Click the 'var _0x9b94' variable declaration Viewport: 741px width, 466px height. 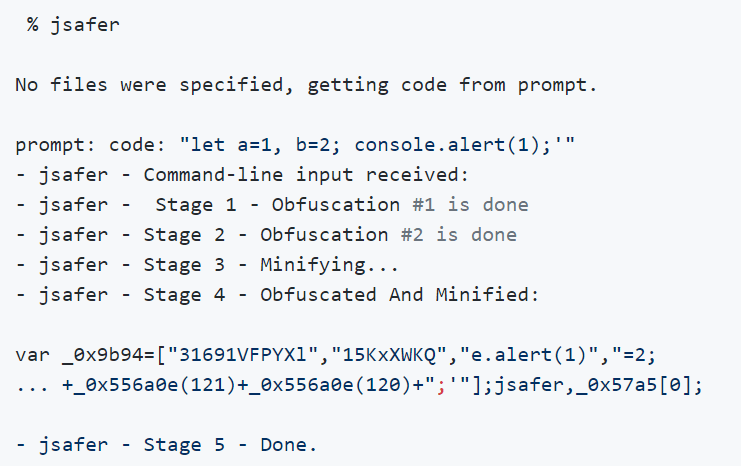click(x=85, y=355)
